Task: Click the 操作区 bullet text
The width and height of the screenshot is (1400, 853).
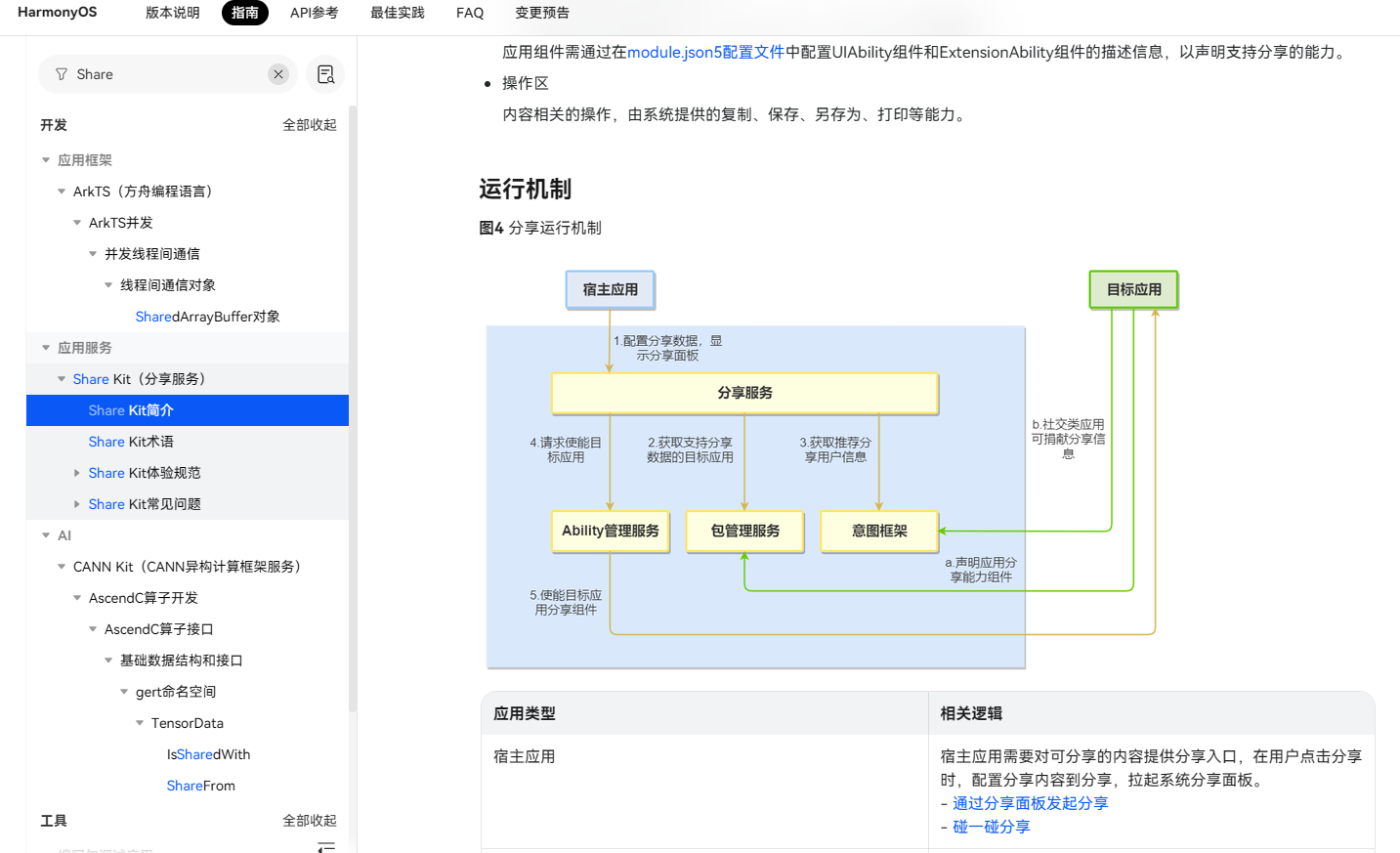Action: 526,83
